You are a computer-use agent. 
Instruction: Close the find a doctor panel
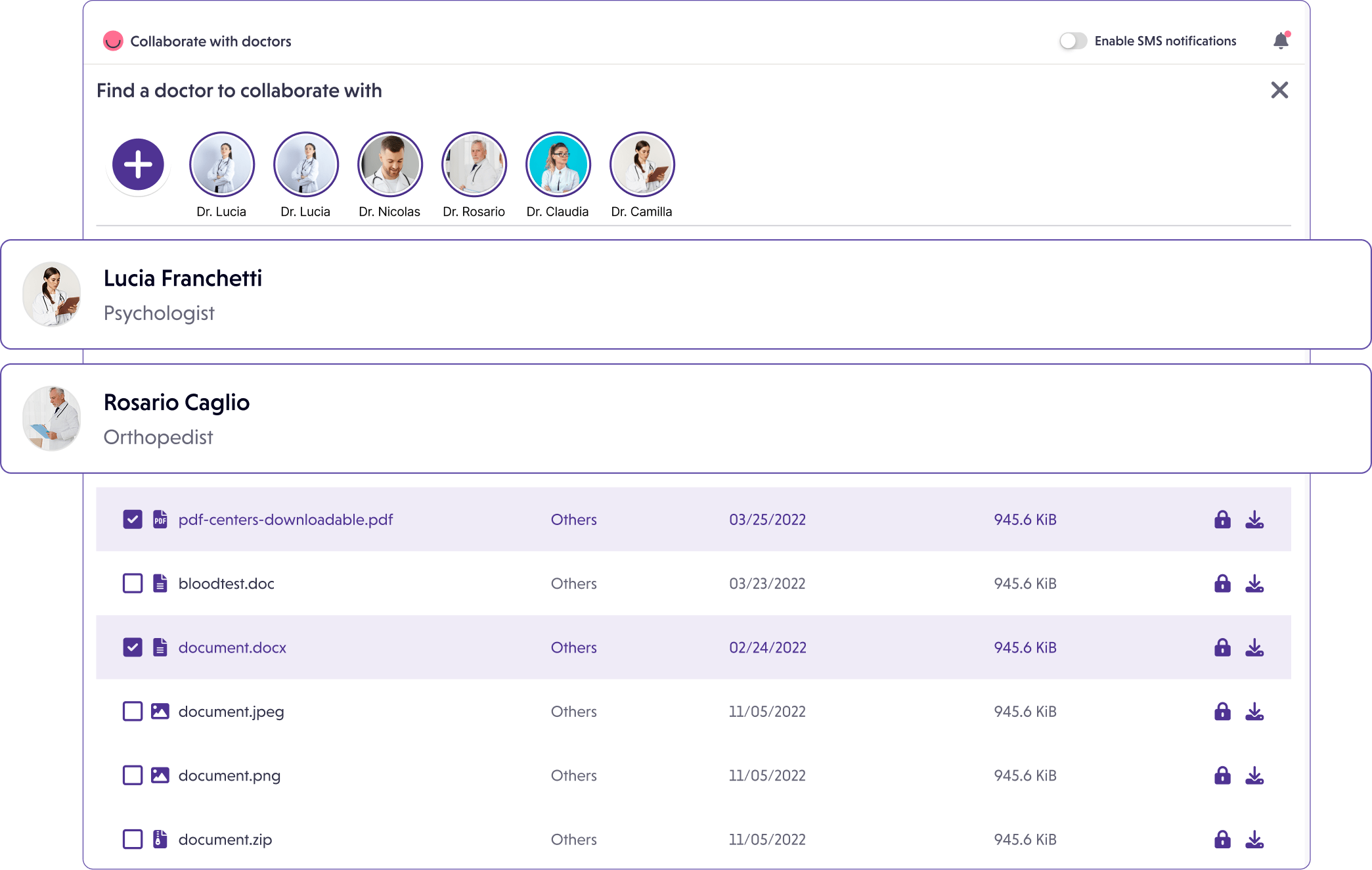tap(1279, 90)
